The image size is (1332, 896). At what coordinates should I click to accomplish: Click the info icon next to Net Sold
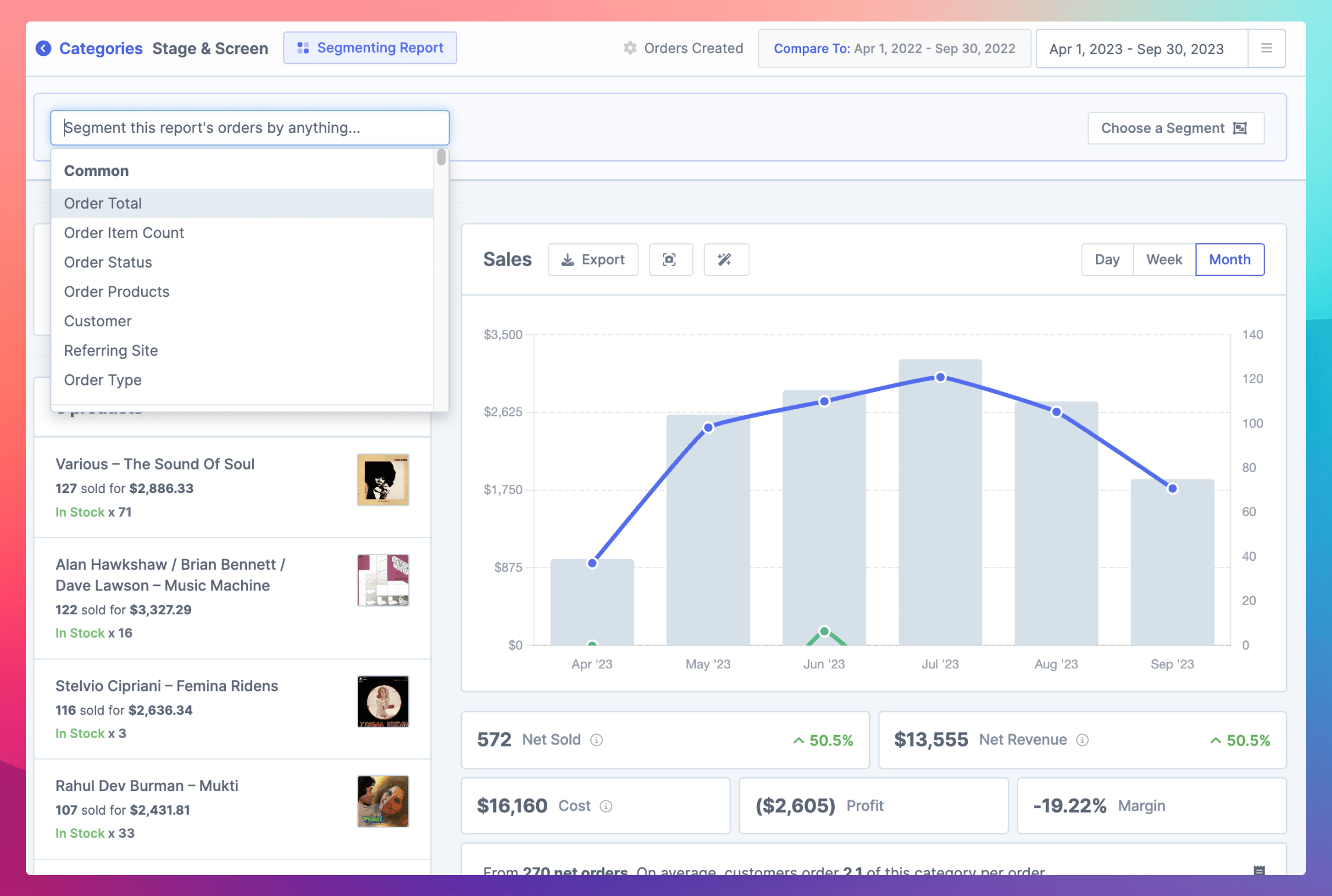[596, 740]
